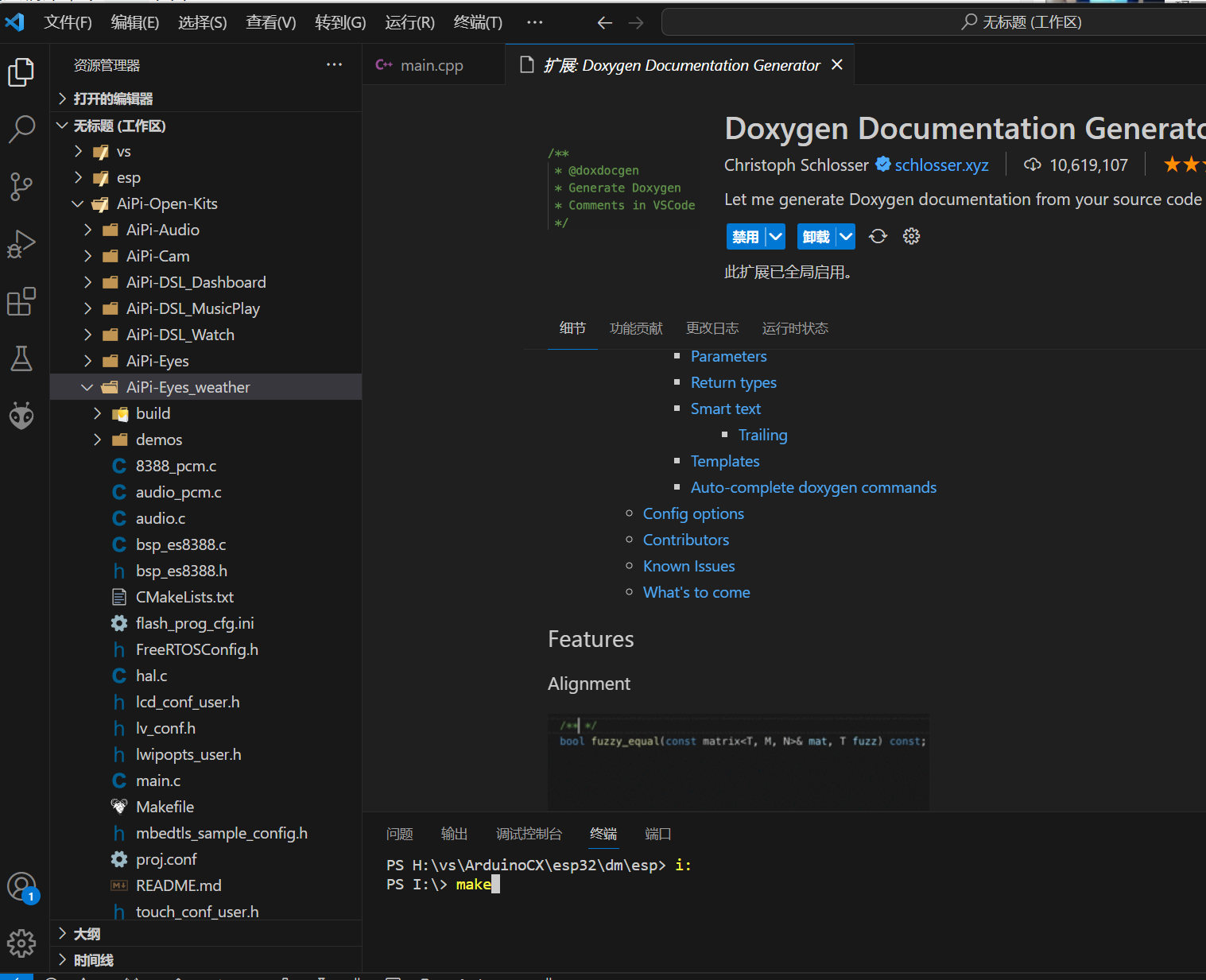Click the command center search box
The image size is (1206, 980).
(934, 22)
